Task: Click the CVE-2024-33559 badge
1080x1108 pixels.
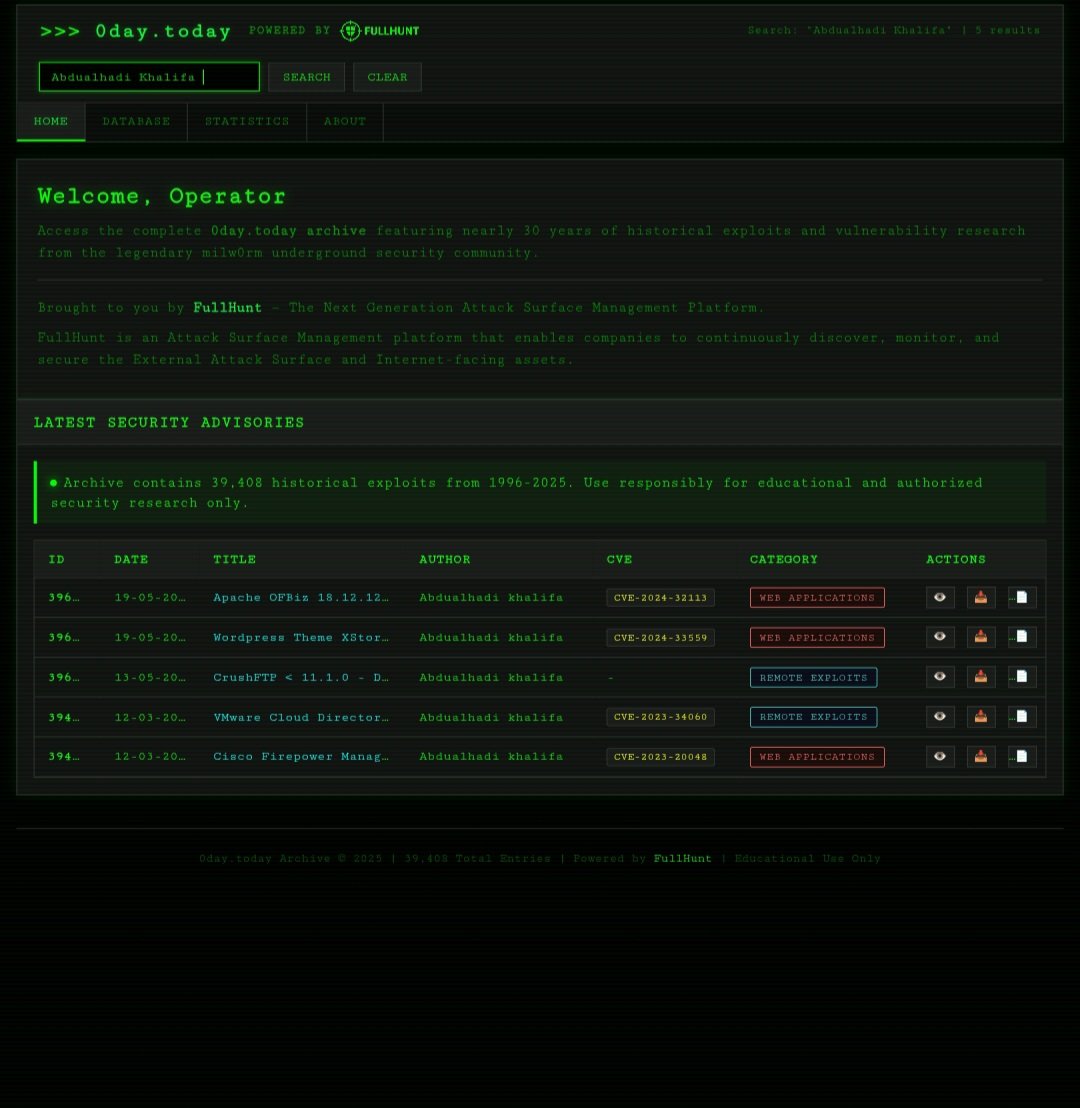Action: click(x=660, y=637)
